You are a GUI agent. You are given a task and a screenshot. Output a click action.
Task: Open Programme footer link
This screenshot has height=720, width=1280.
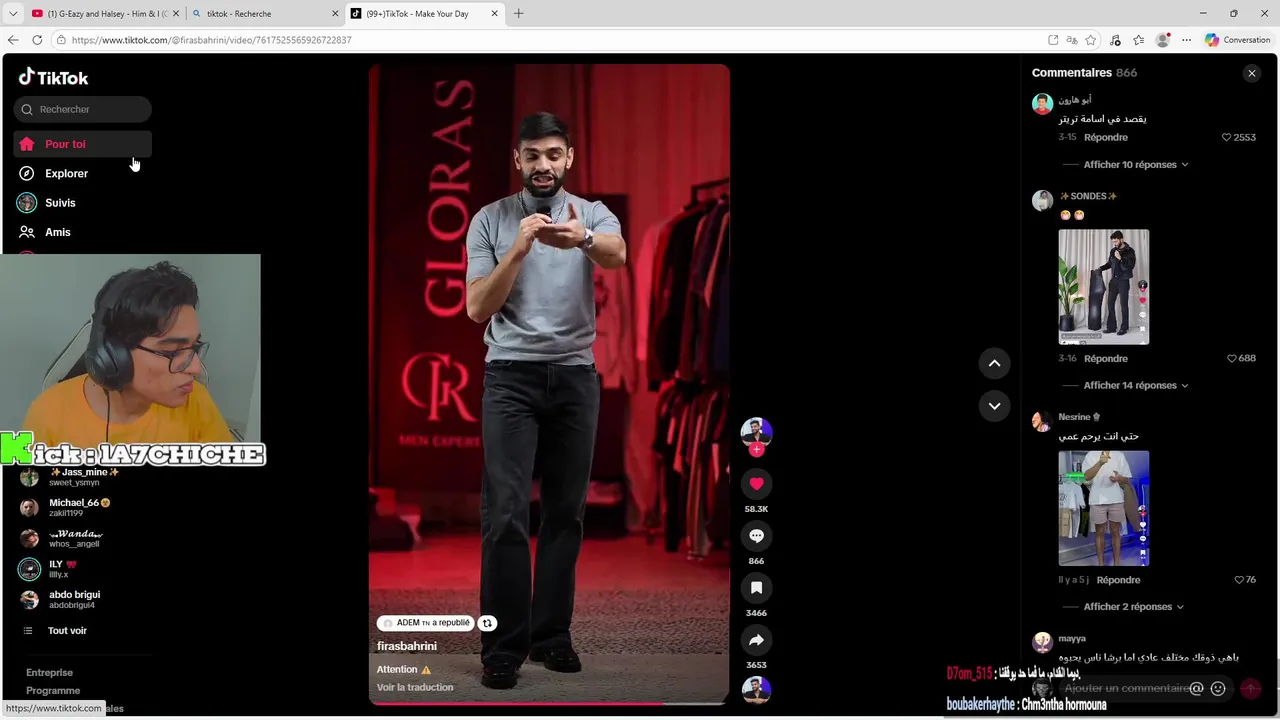(x=53, y=691)
